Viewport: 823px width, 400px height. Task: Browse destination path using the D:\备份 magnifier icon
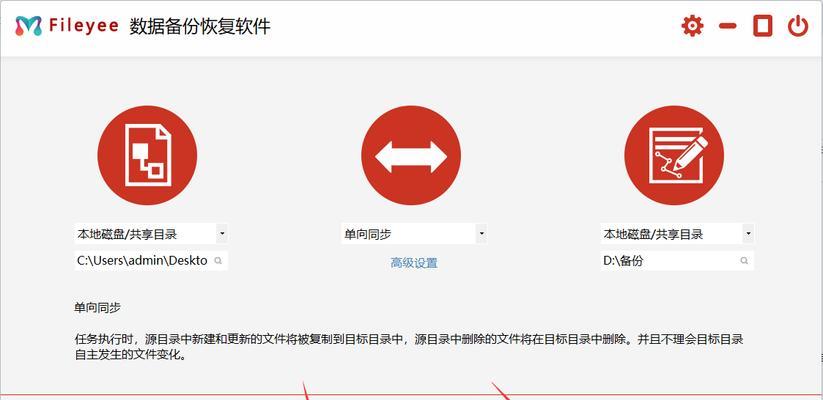(744, 260)
